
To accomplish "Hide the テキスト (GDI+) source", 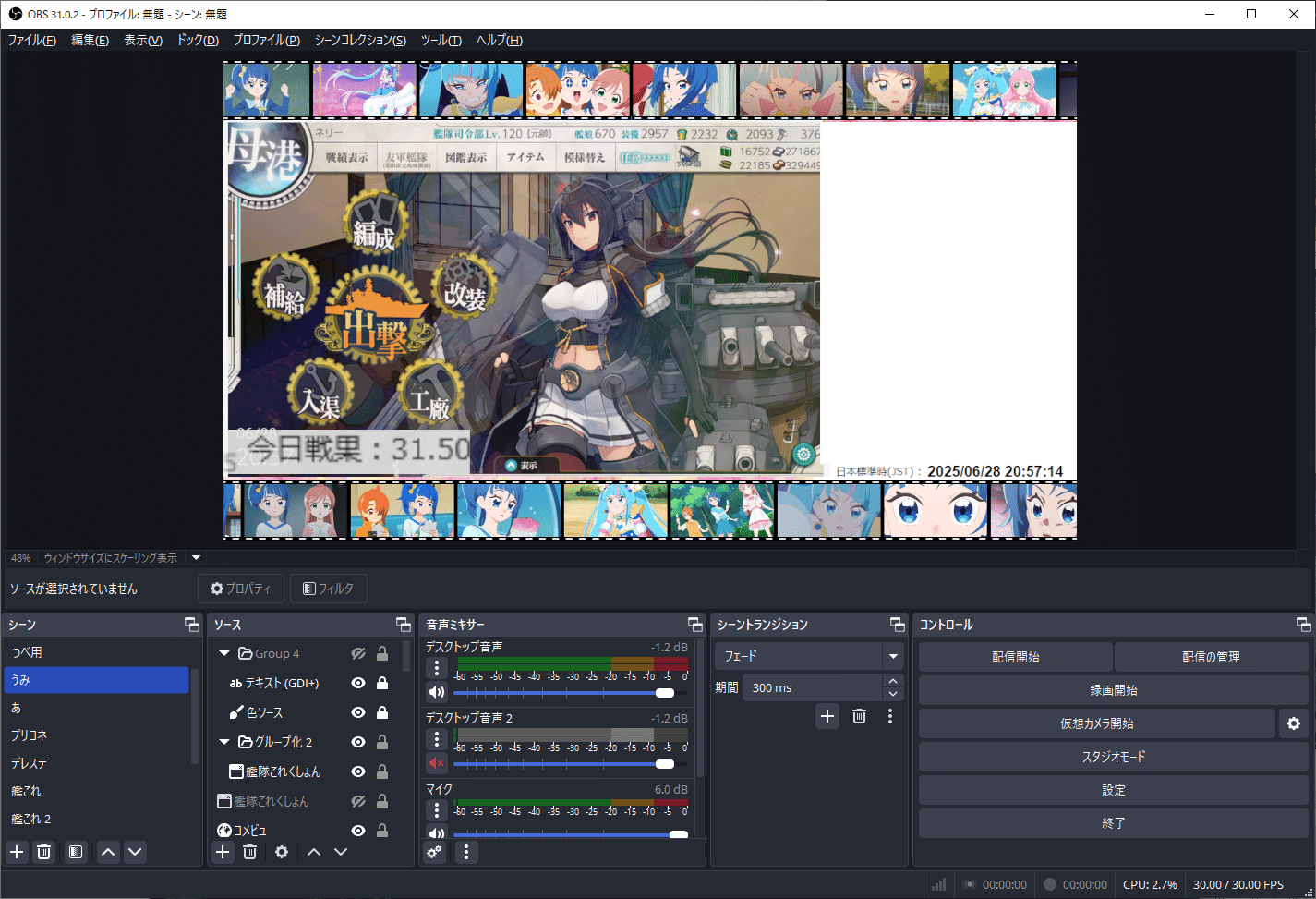I will pyautogui.click(x=358, y=683).
